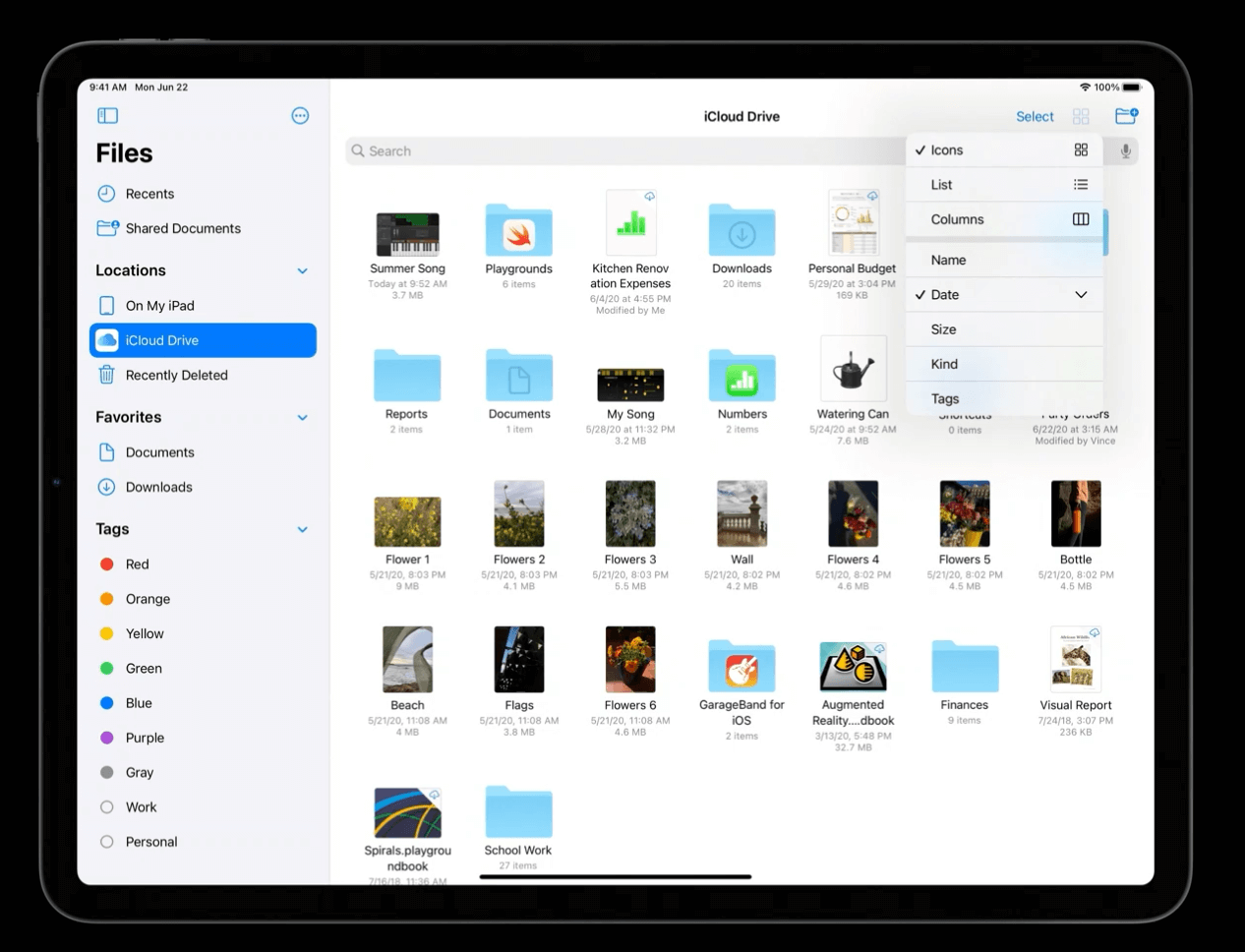
Task: Open the Wall photo
Action: [741, 513]
